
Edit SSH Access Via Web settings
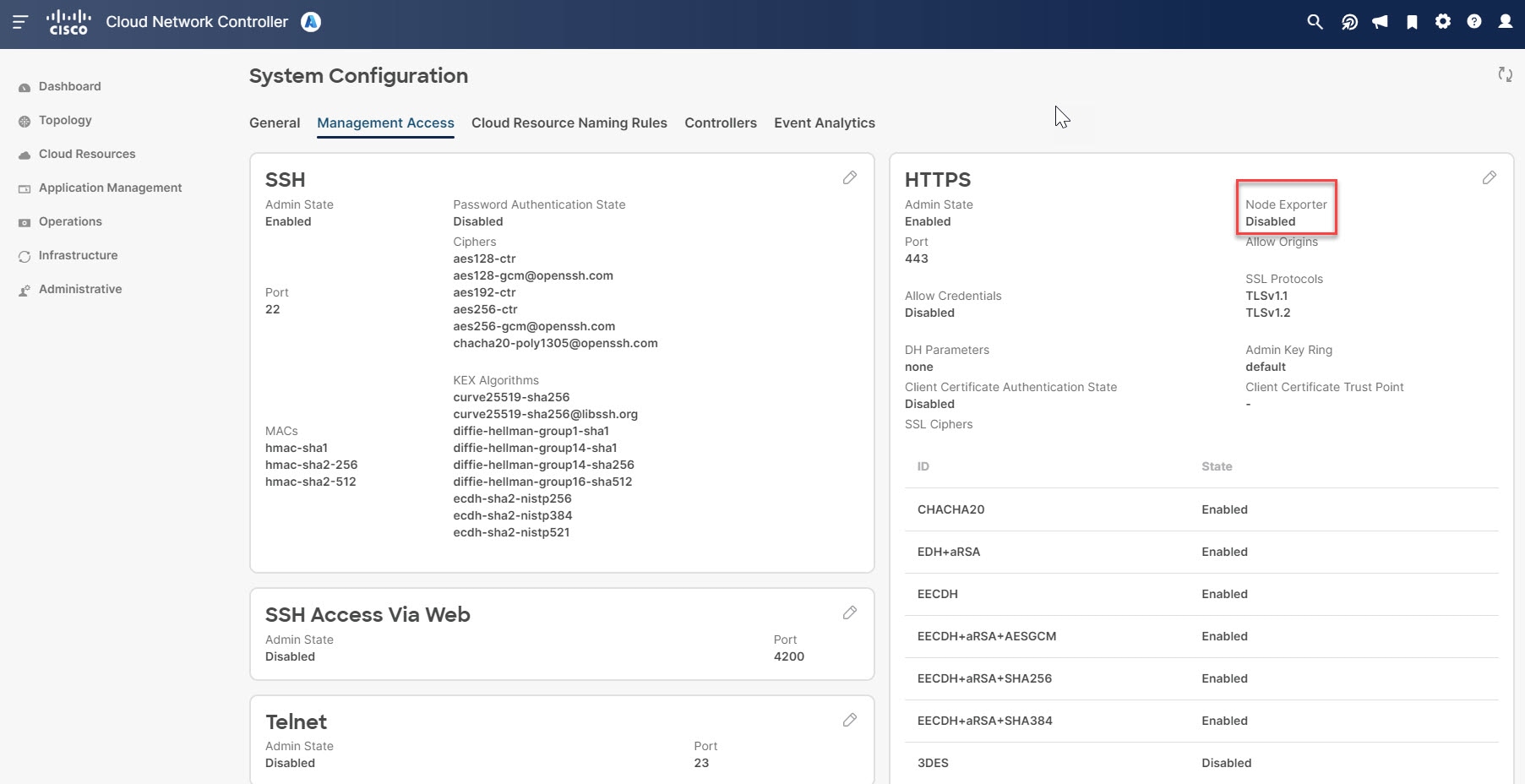(x=850, y=613)
